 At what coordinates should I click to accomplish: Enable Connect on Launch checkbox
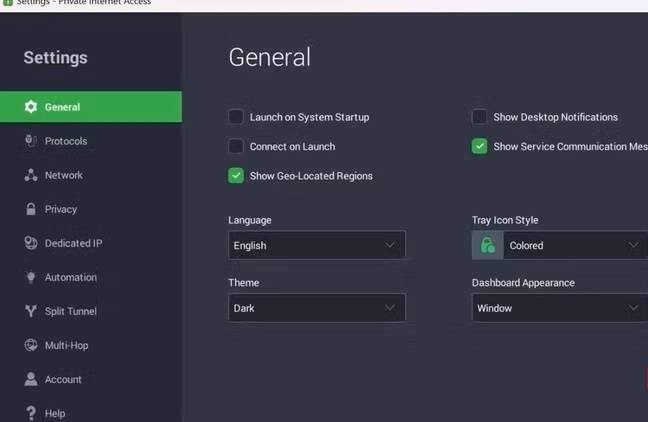click(x=236, y=146)
